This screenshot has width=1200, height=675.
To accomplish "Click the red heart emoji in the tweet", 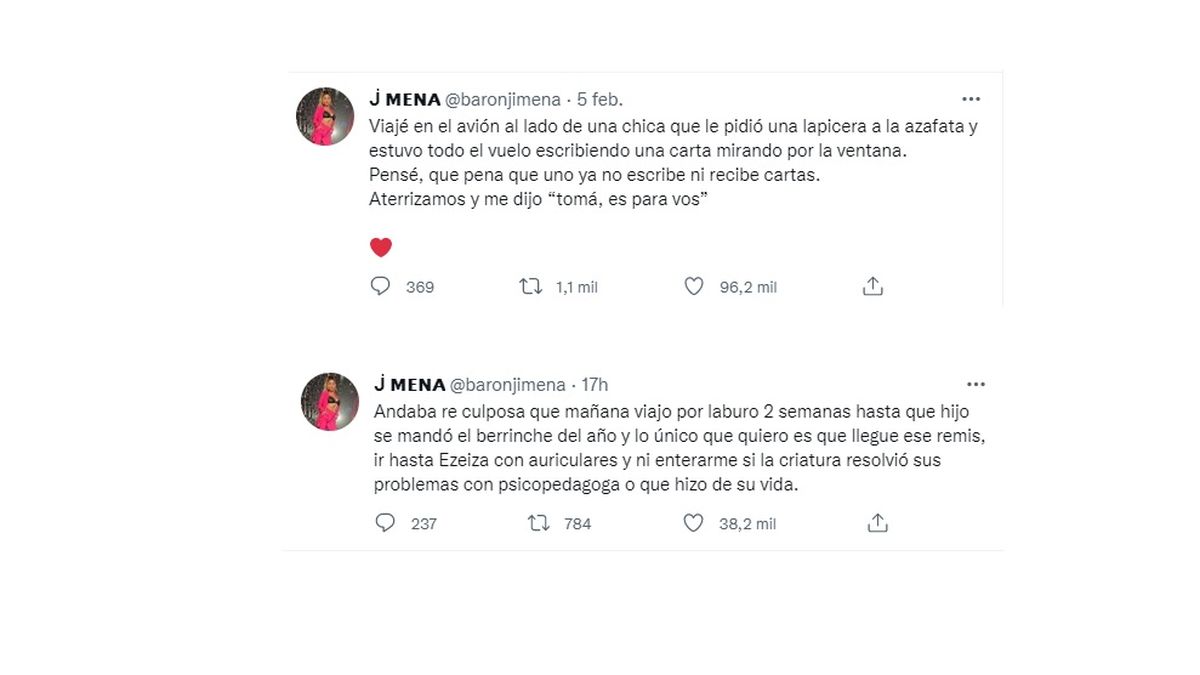I will (381, 247).
